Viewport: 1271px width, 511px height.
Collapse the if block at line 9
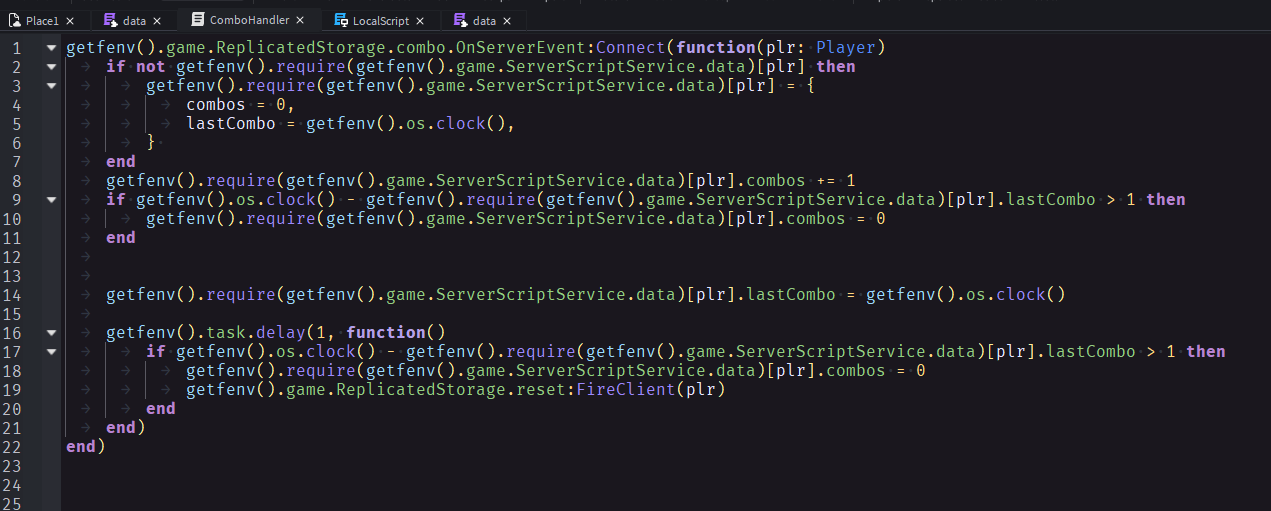pos(50,199)
